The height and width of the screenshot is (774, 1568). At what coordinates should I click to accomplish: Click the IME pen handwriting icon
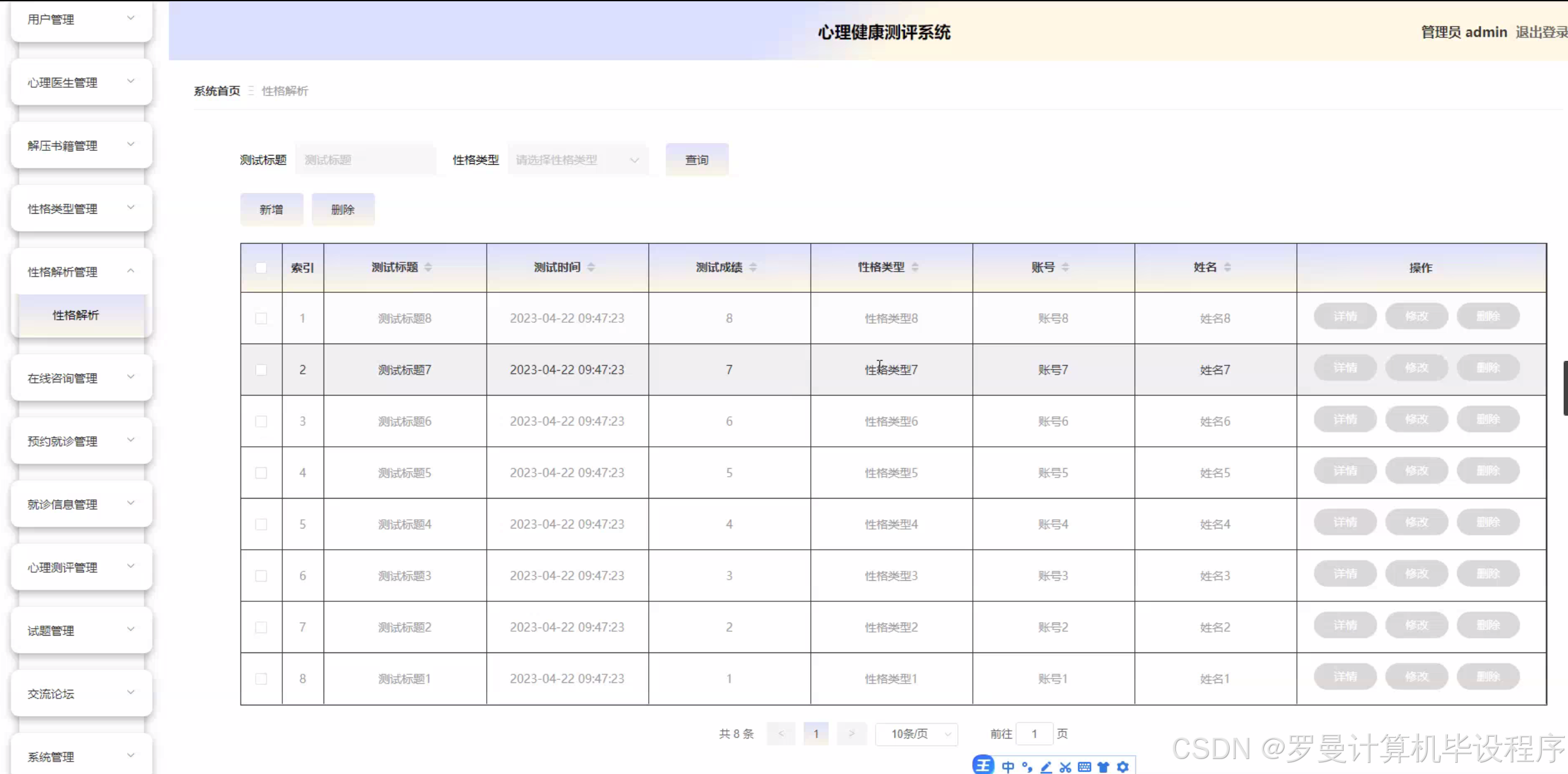click(x=1046, y=767)
